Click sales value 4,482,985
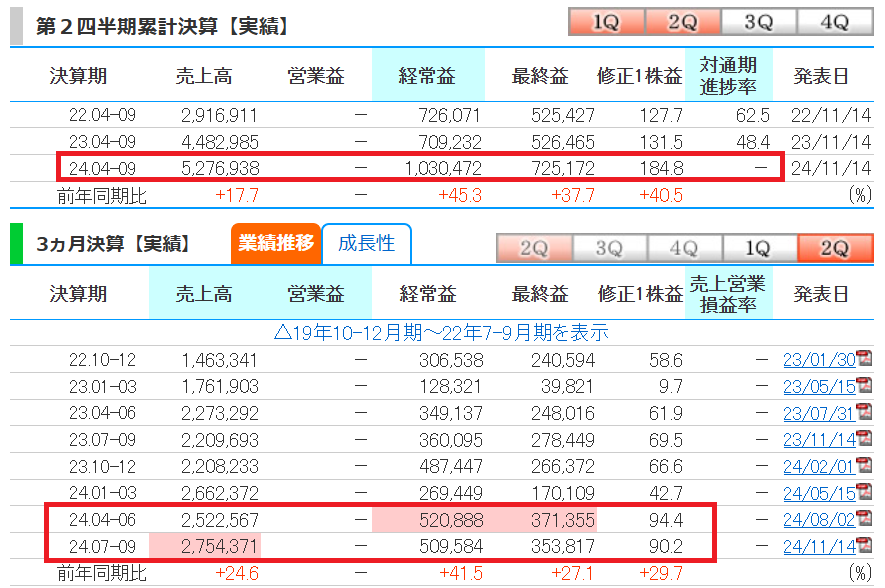Viewport: 885px width, 588px height. click(220, 142)
